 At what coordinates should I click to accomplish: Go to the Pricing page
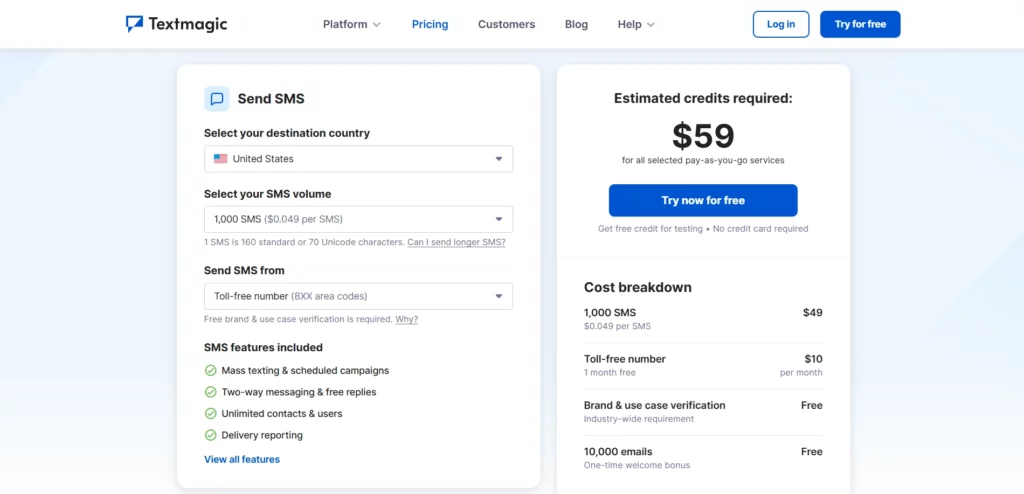click(x=430, y=24)
